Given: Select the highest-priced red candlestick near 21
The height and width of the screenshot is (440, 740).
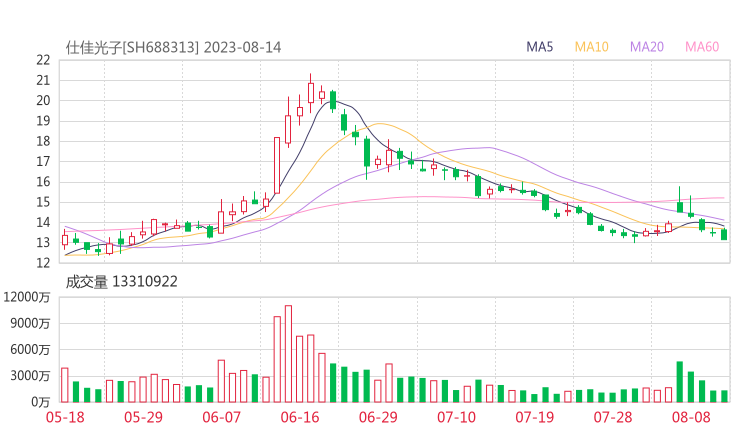Looking at the screenshot, I should coord(311,93).
